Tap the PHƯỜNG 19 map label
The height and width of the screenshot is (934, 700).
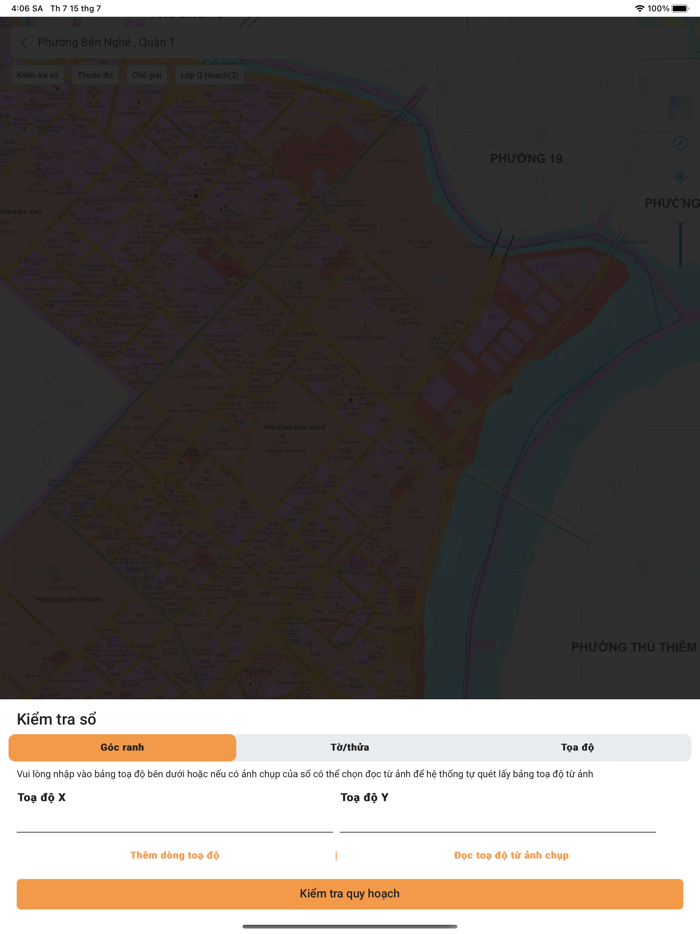click(526, 158)
